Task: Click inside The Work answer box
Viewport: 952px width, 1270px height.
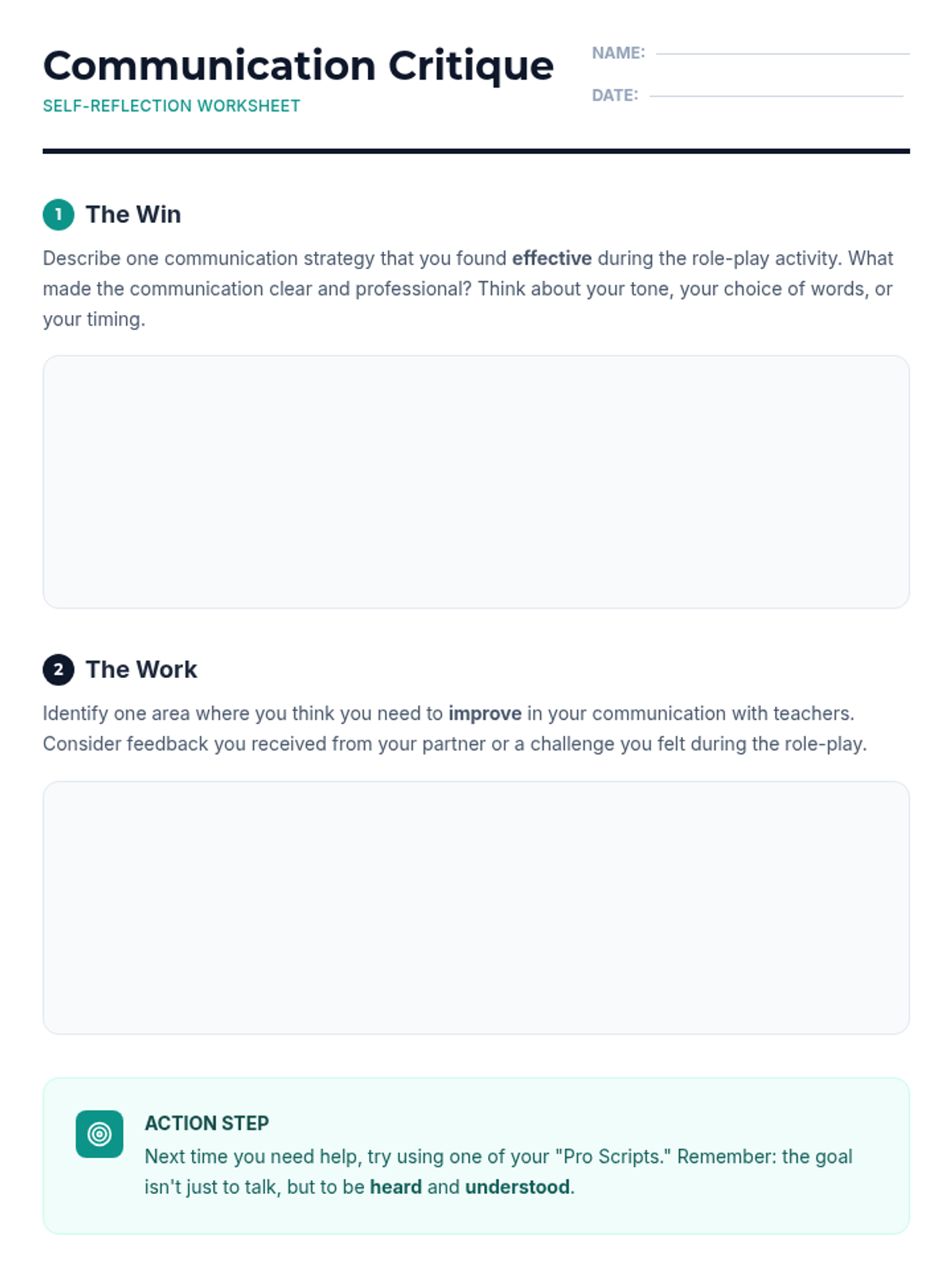Action: 476,907
